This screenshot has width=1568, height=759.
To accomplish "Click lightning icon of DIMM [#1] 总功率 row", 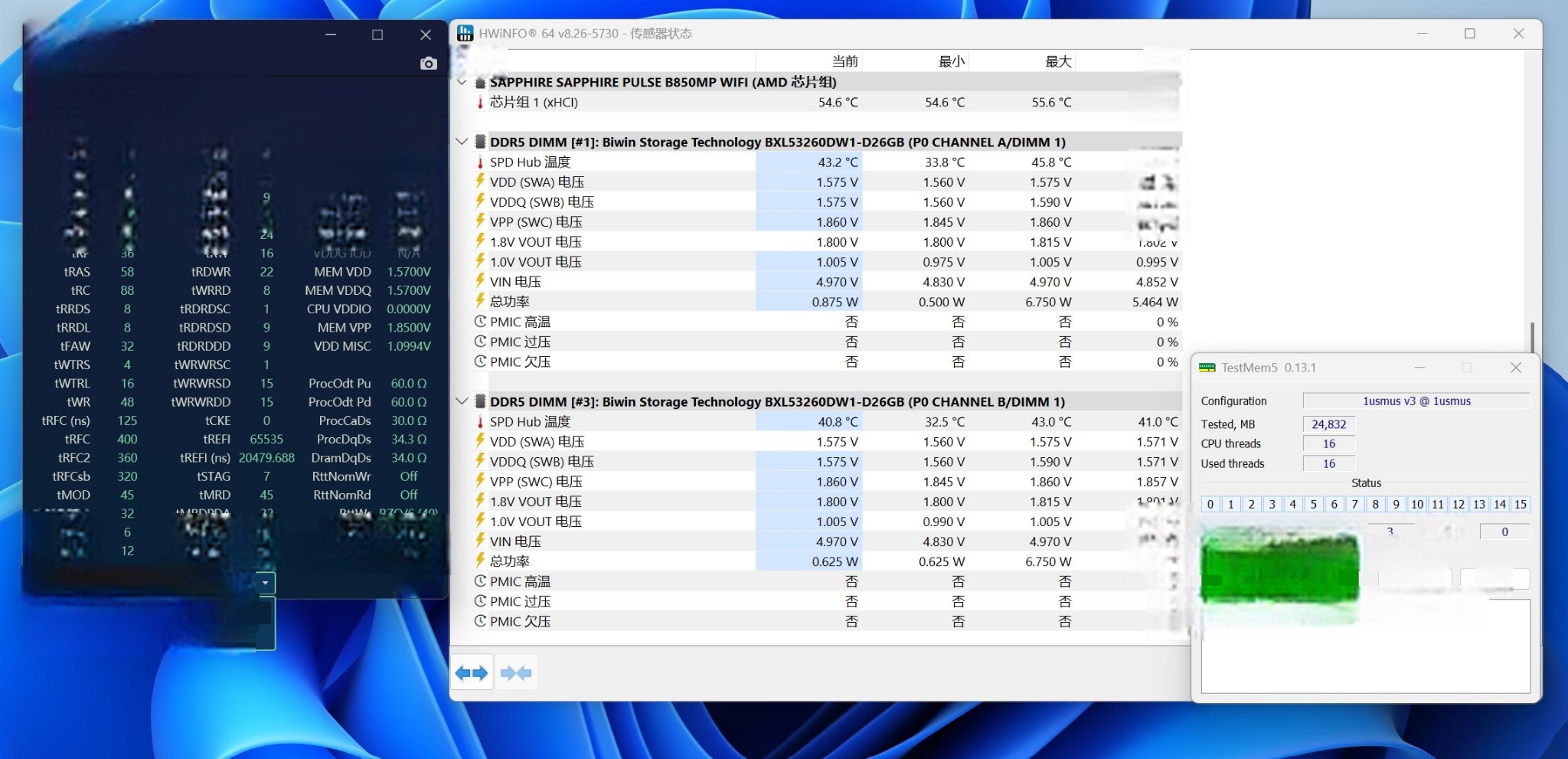I will (480, 301).
